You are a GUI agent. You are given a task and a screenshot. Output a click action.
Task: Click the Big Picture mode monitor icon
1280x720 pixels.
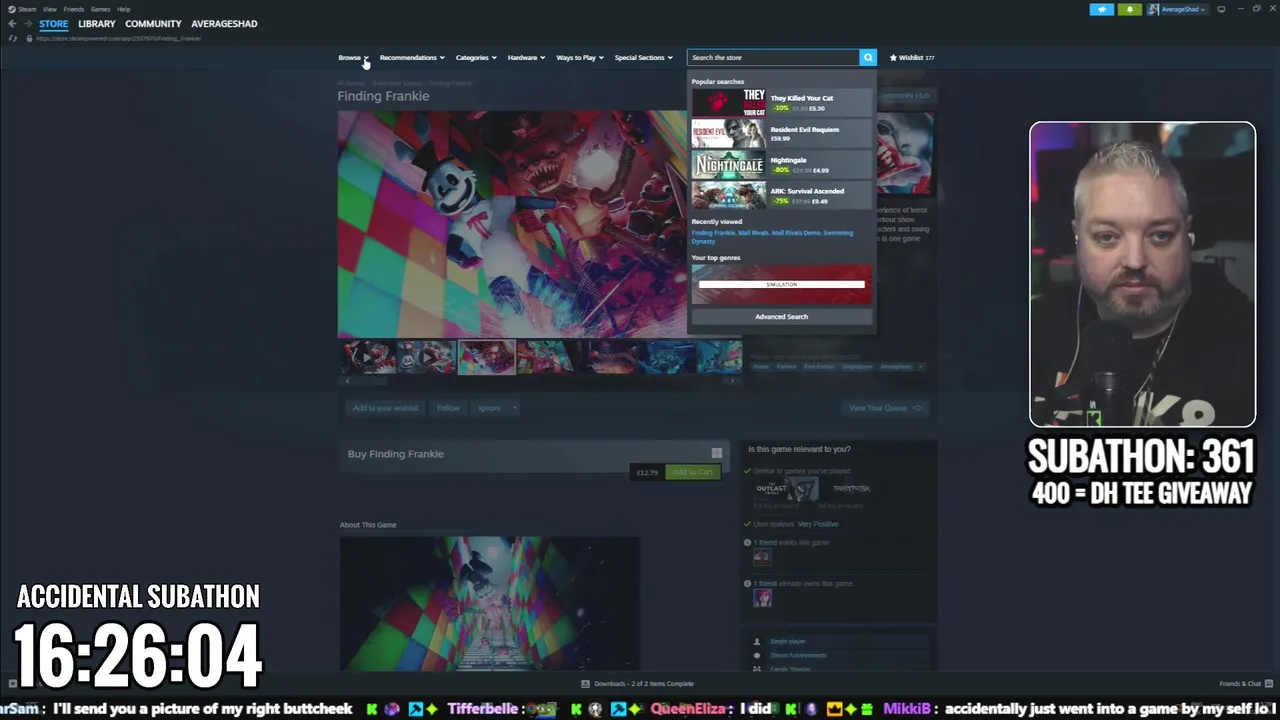point(1221,9)
